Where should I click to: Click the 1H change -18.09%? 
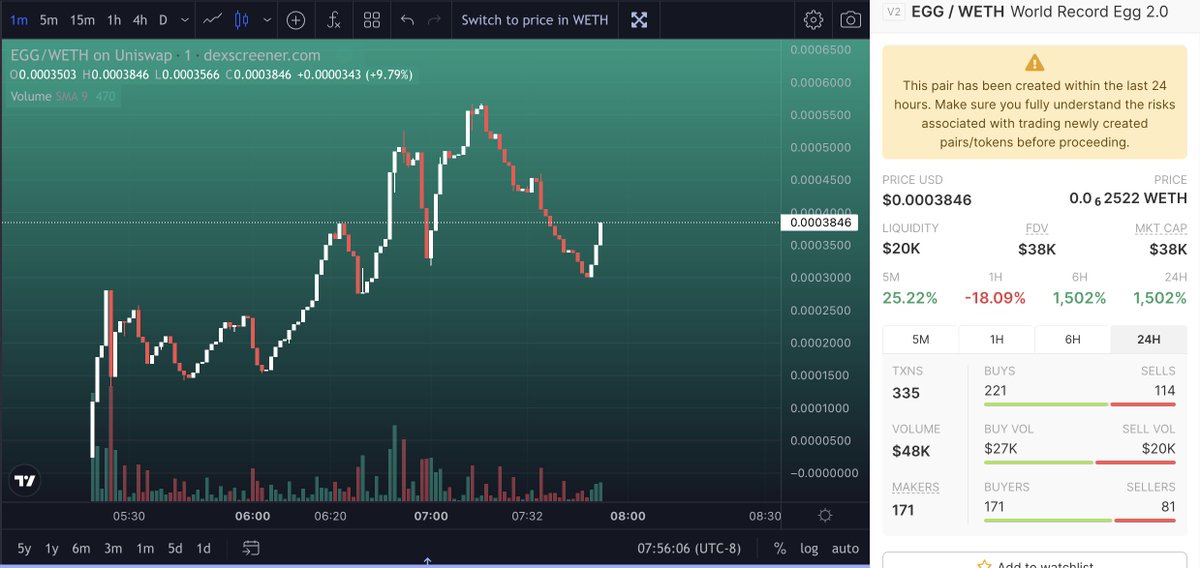[x=995, y=298]
